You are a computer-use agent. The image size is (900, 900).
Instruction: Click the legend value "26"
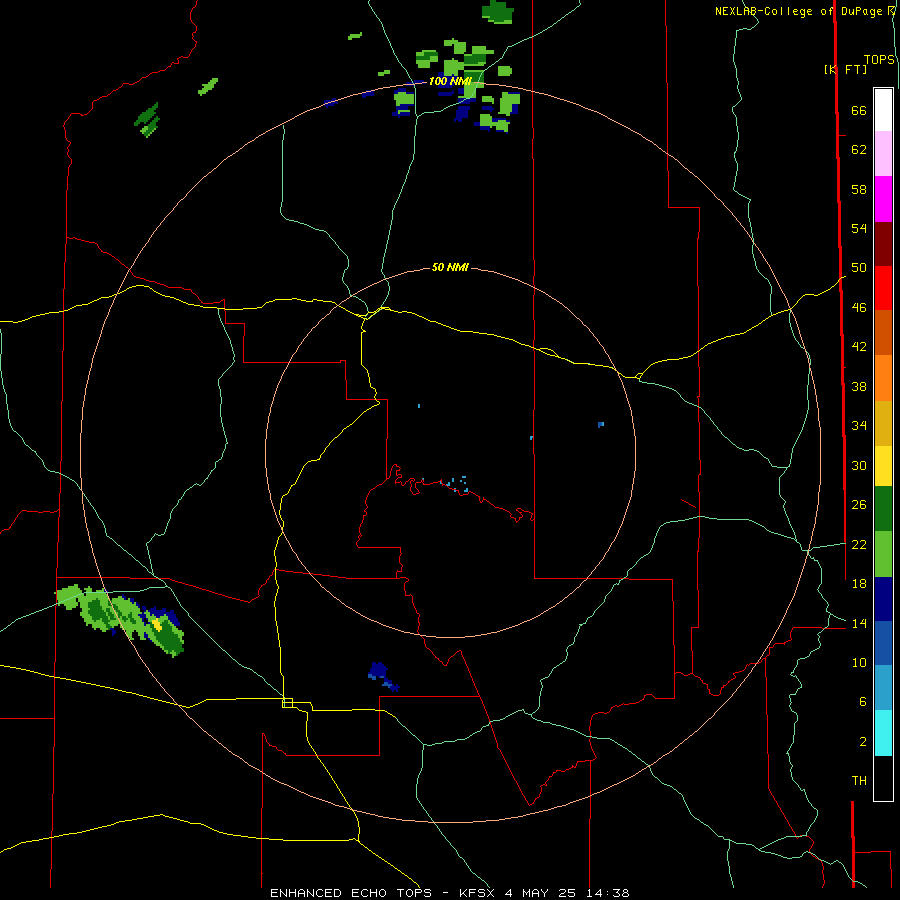(859, 505)
